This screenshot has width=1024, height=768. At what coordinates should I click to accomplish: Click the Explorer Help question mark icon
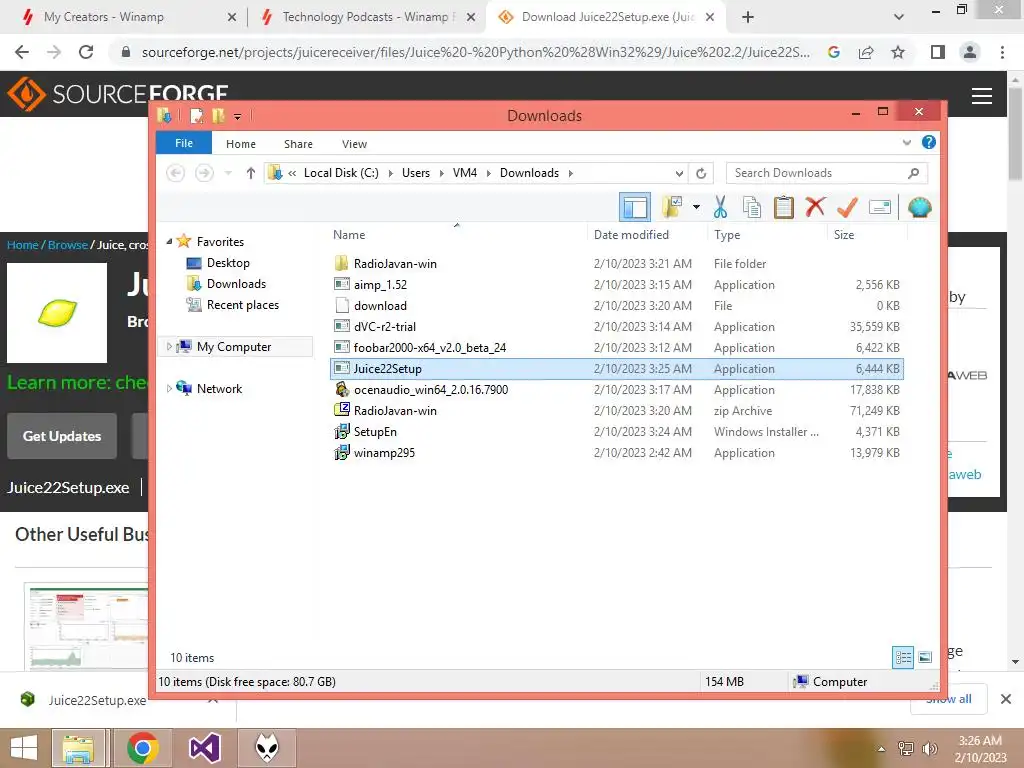(928, 142)
